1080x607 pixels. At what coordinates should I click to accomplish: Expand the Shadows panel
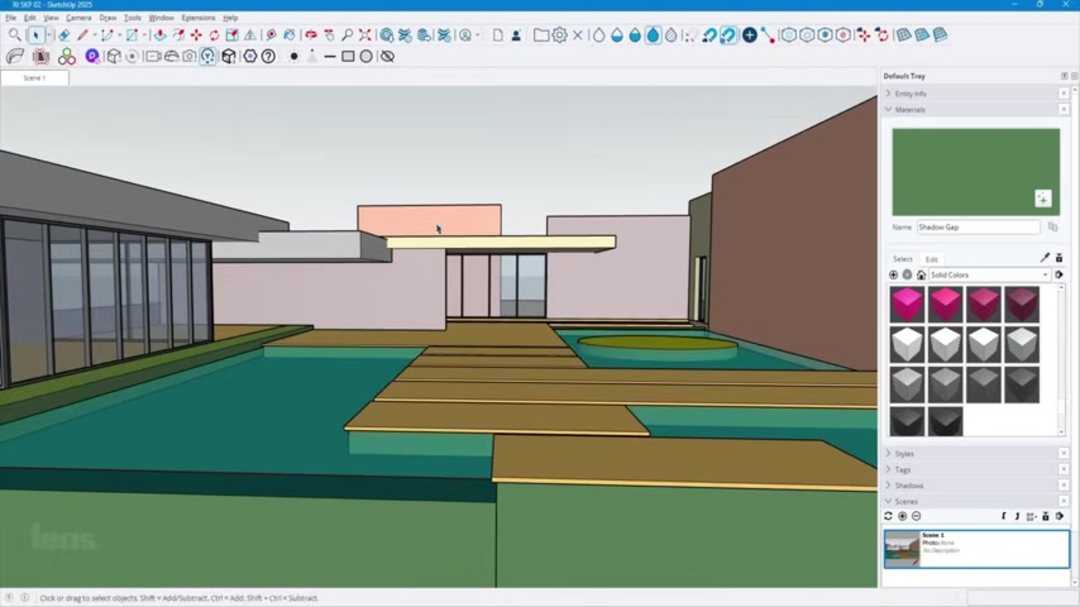pos(909,485)
